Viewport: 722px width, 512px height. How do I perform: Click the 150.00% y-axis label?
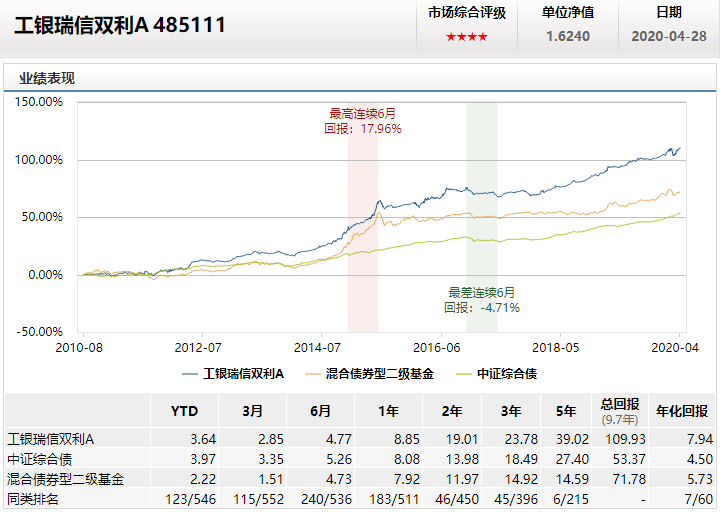tap(39, 102)
